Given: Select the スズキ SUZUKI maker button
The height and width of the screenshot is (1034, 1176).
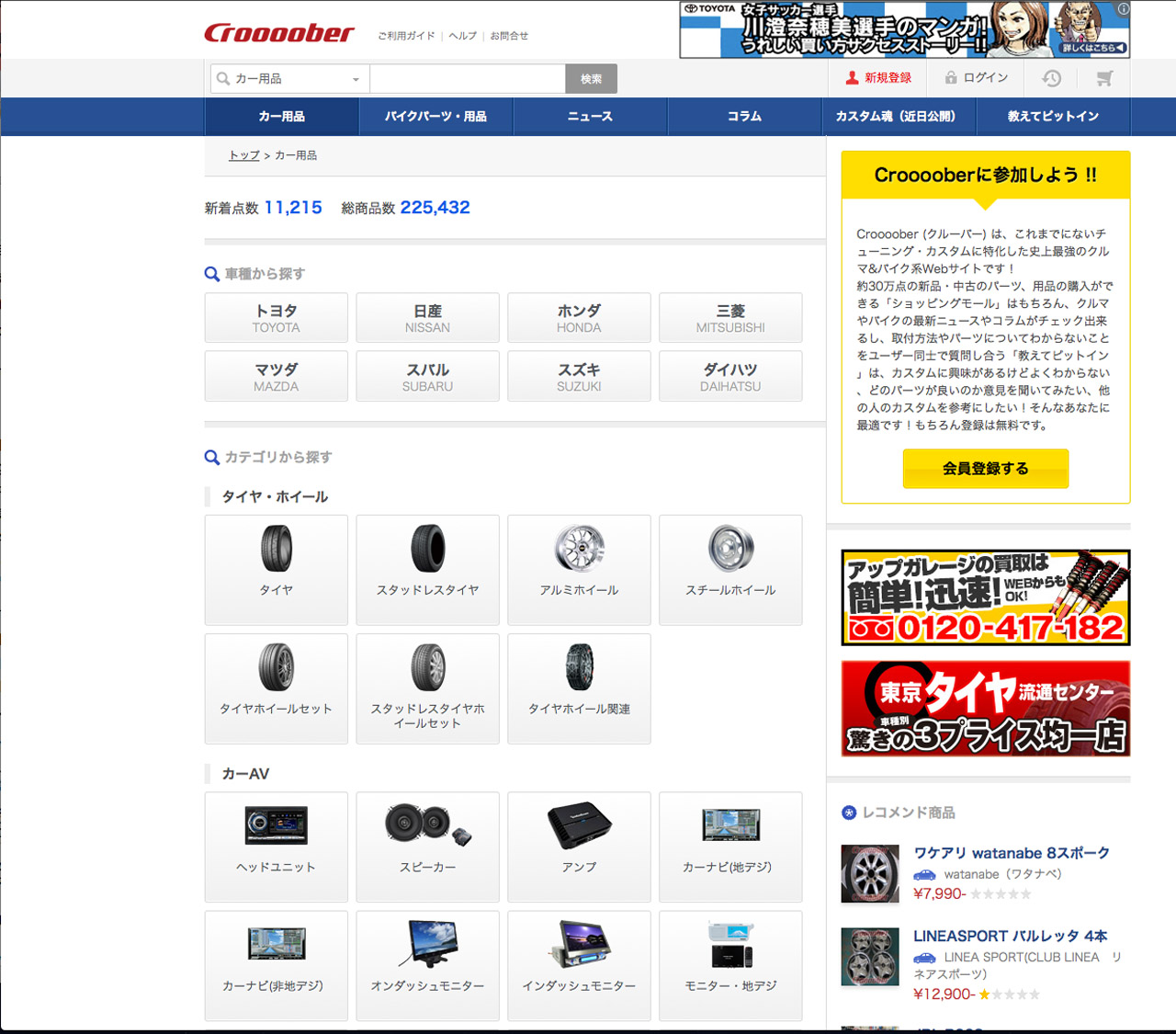Looking at the screenshot, I should tap(580, 377).
